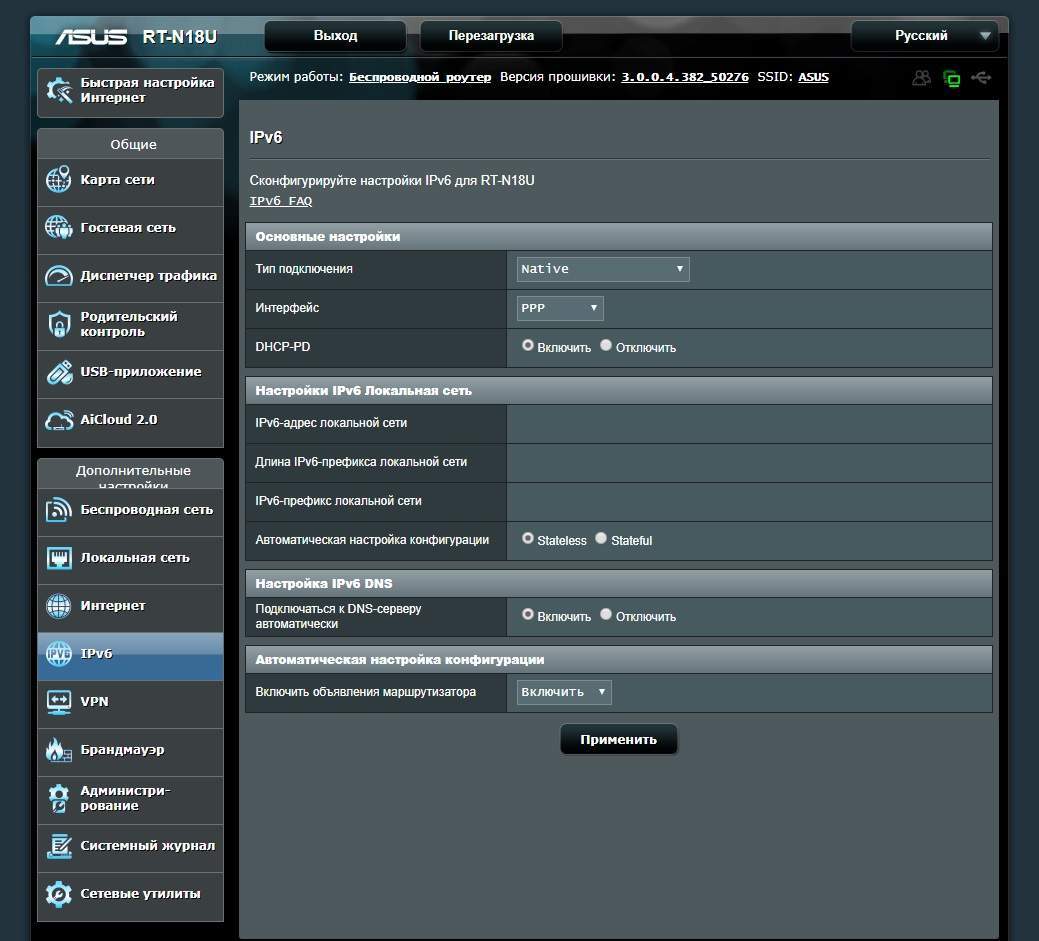The image size is (1039, 941).
Task: Click the Беспроводной роутер mode link
Action: pos(420,77)
